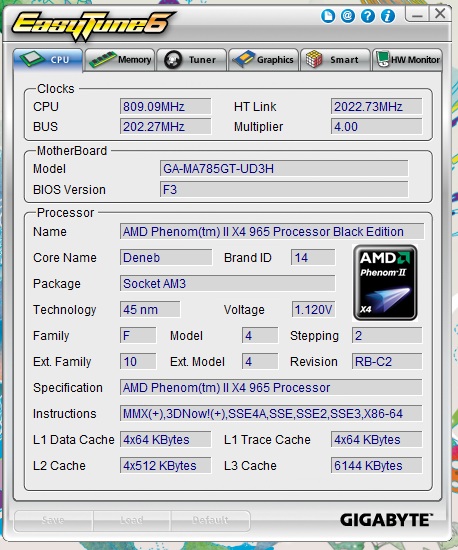458x550 pixels.
Task: Minimize the EasyTune6 window
Action: pos(417,15)
